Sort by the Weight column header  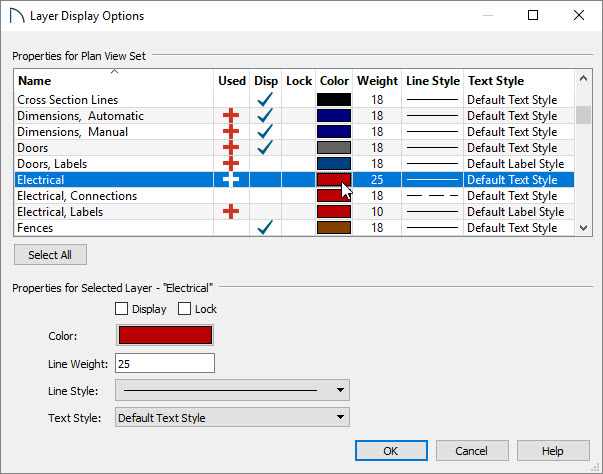377,81
